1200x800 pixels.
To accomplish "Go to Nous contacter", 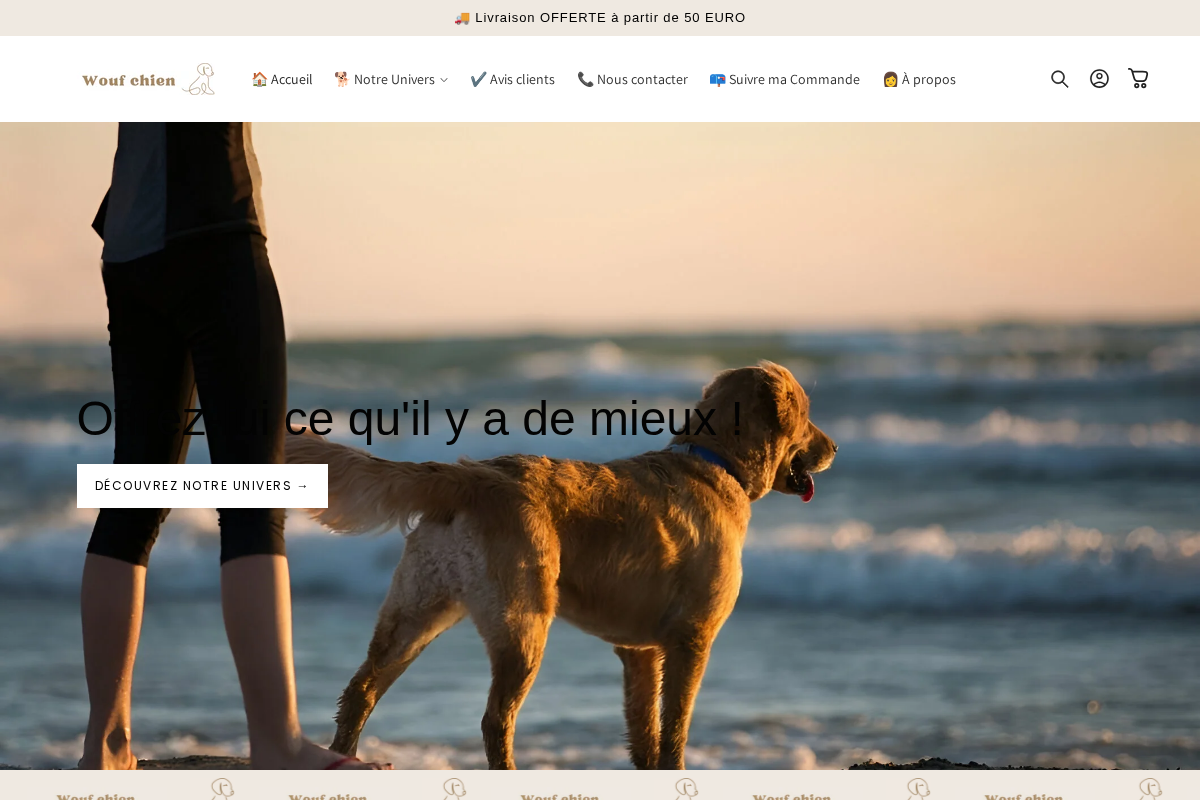I will [641, 79].
